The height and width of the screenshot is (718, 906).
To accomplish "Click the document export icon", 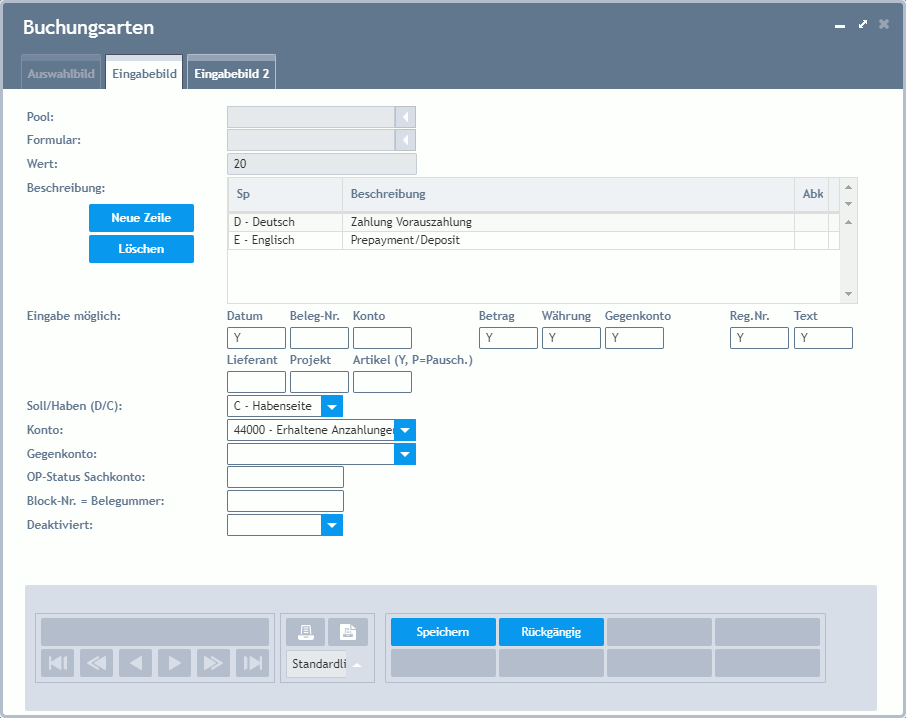I will 348,632.
